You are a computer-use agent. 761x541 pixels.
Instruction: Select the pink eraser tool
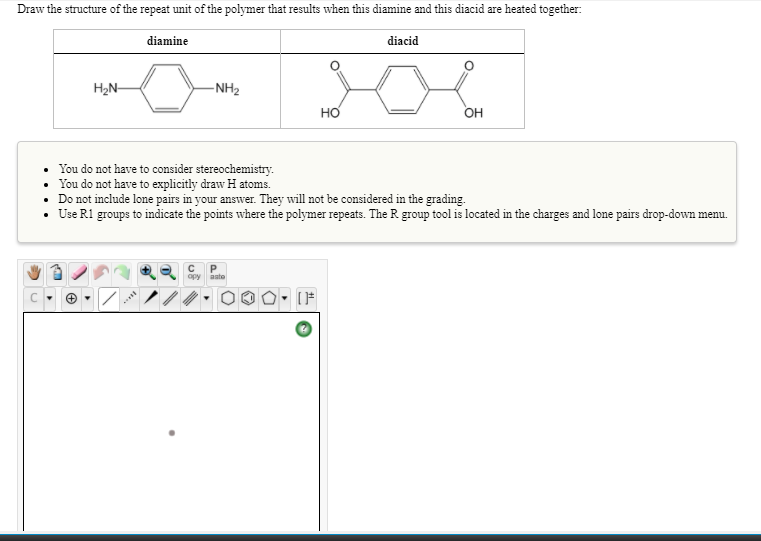tap(79, 273)
